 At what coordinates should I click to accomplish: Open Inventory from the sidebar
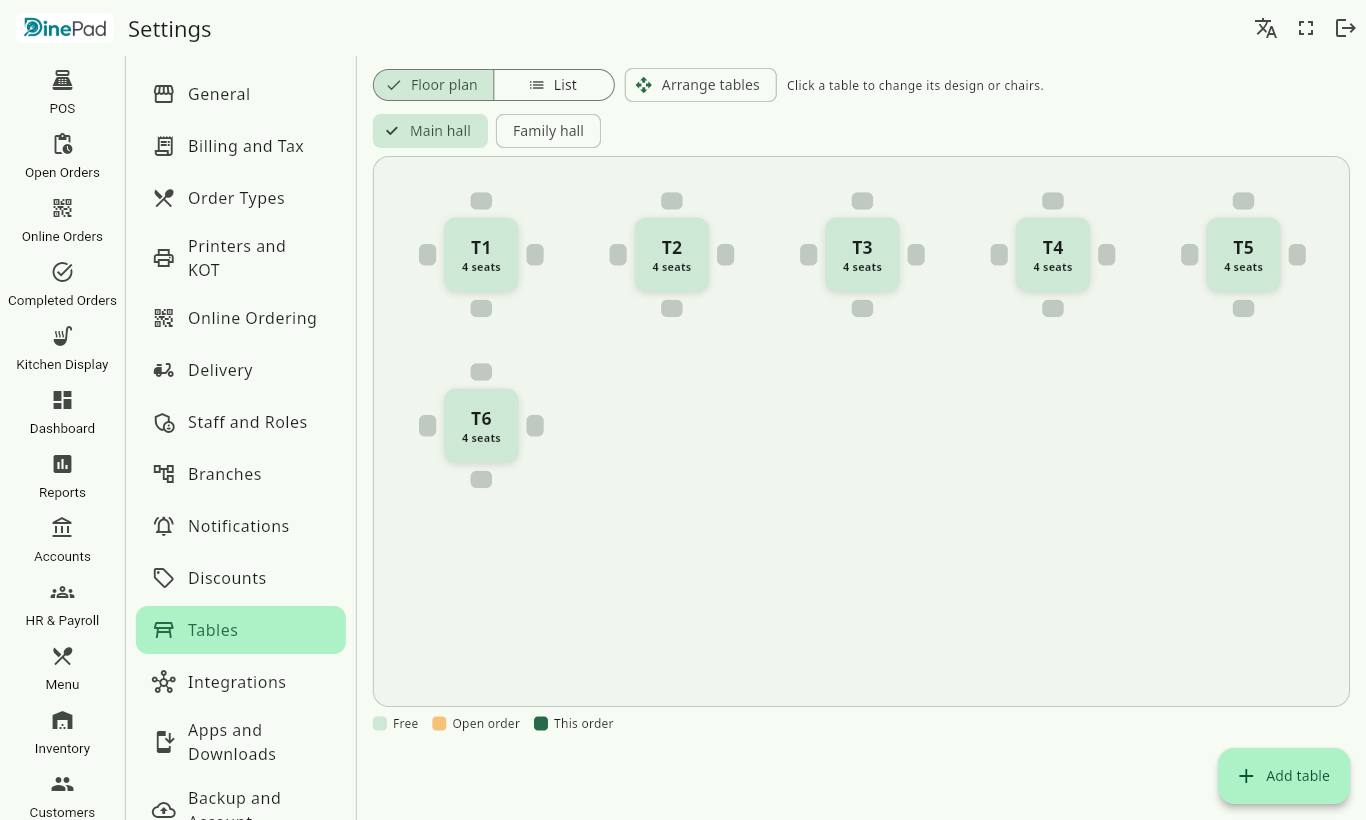point(62,731)
